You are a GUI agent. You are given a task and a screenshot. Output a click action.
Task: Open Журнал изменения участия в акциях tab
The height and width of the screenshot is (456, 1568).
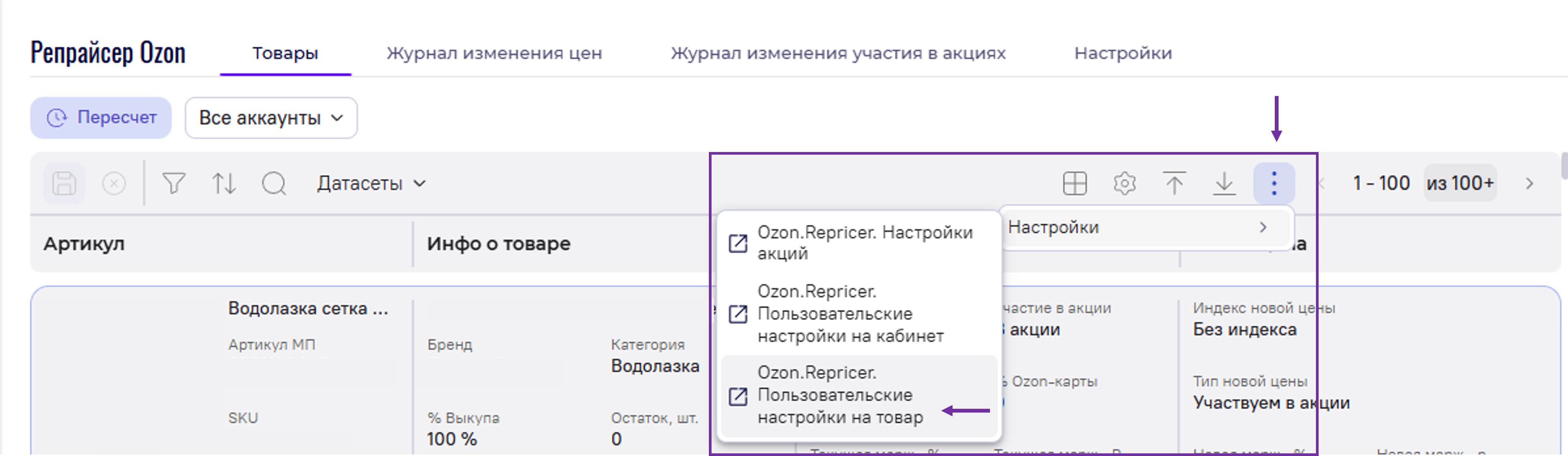click(x=838, y=53)
